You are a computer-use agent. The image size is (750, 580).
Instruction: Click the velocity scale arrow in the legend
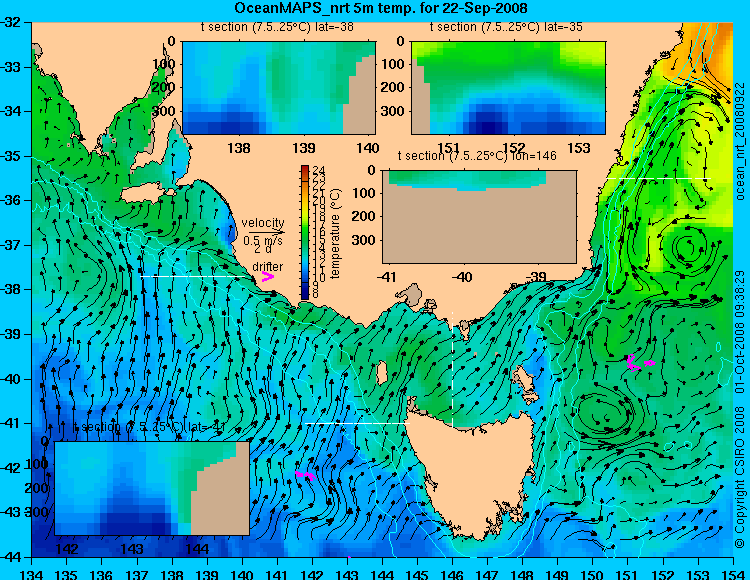pyautogui.click(x=266, y=232)
